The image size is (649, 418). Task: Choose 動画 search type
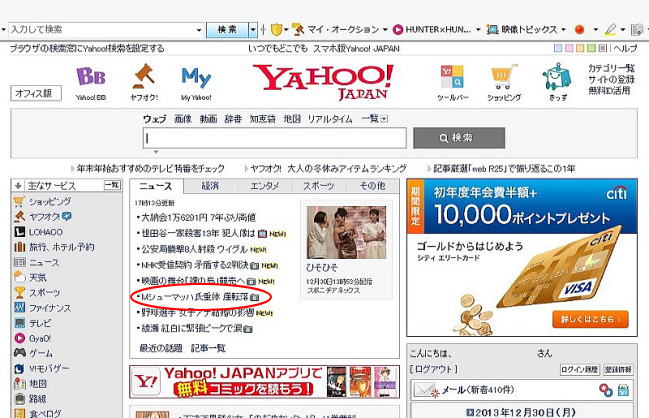(208, 119)
